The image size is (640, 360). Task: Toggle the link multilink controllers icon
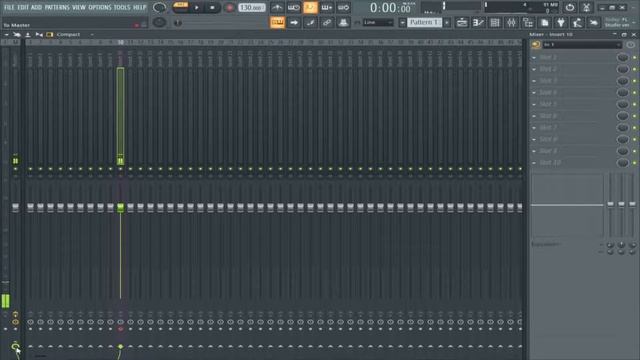point(327,22)
